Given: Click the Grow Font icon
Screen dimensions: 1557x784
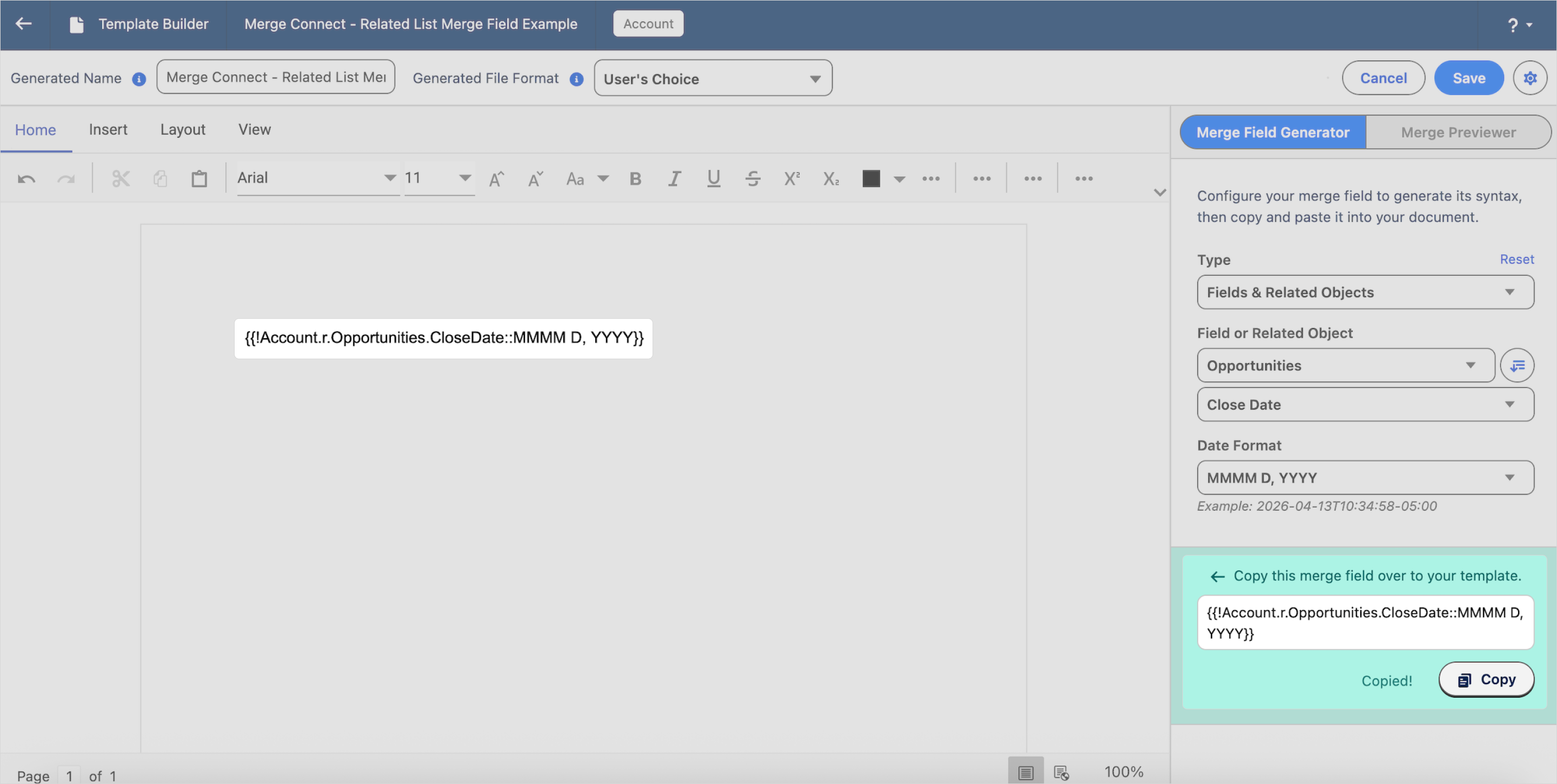Looking at the screenshot, I should click(x=496, y=179).
